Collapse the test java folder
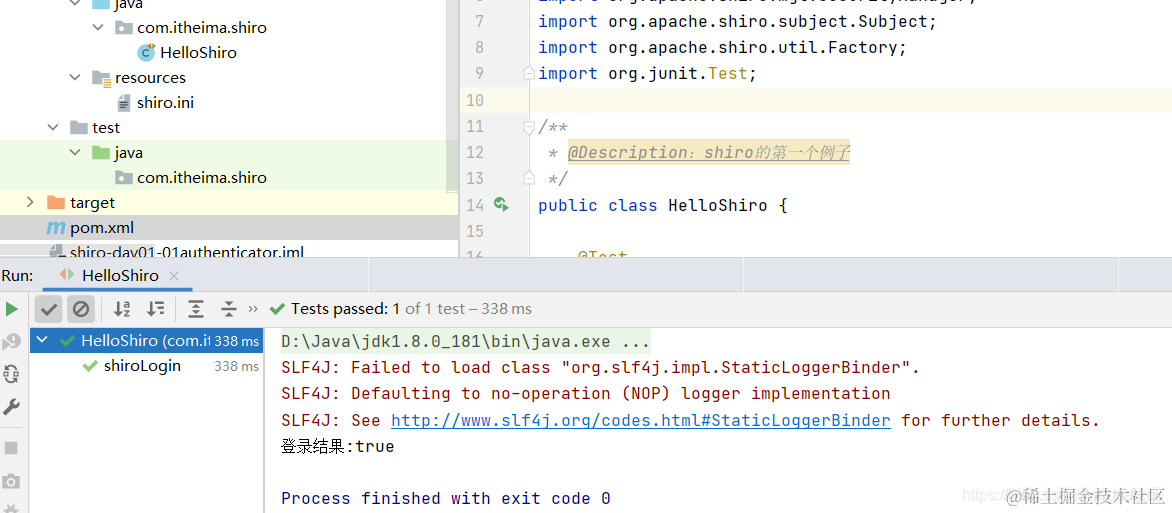The image size is (1172, 513). click(75, 153)
